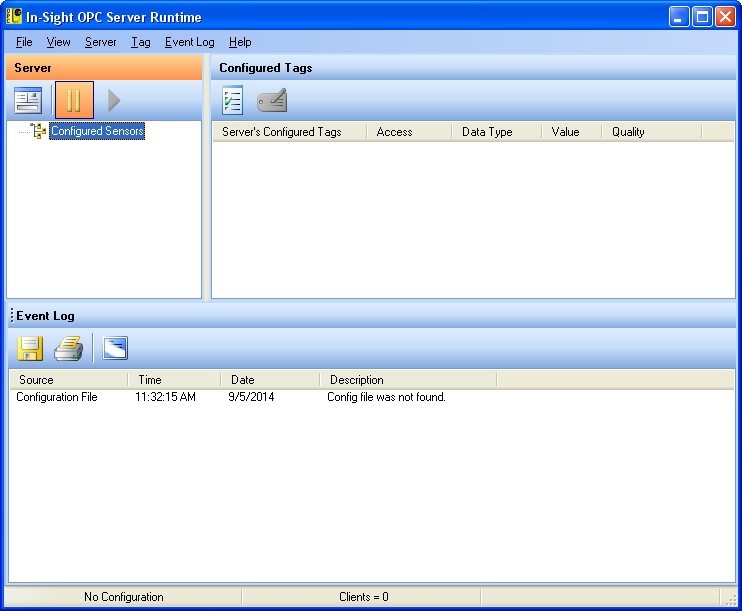The image size is (742, 611).
Task: Click the Event Log panel grip handle
Action: click(x=12, y=315)
